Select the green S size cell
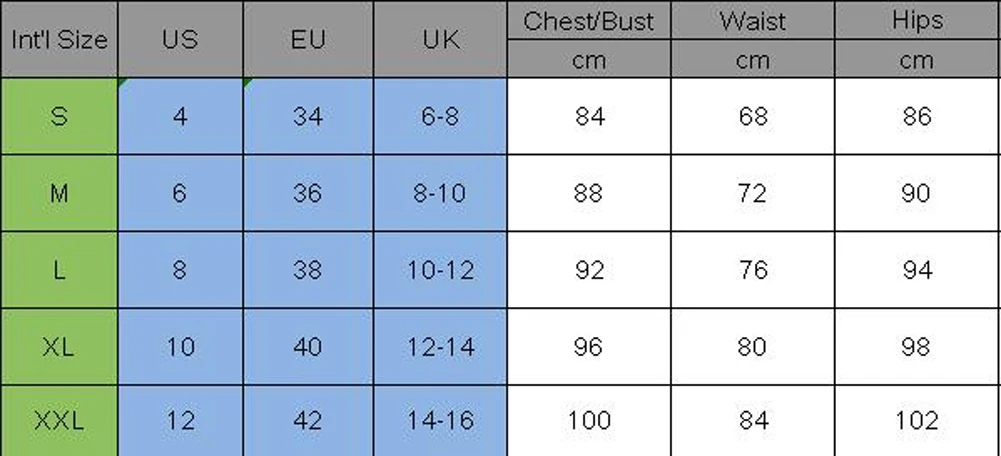Screen dimensions: 1001x456 [59, 116]
